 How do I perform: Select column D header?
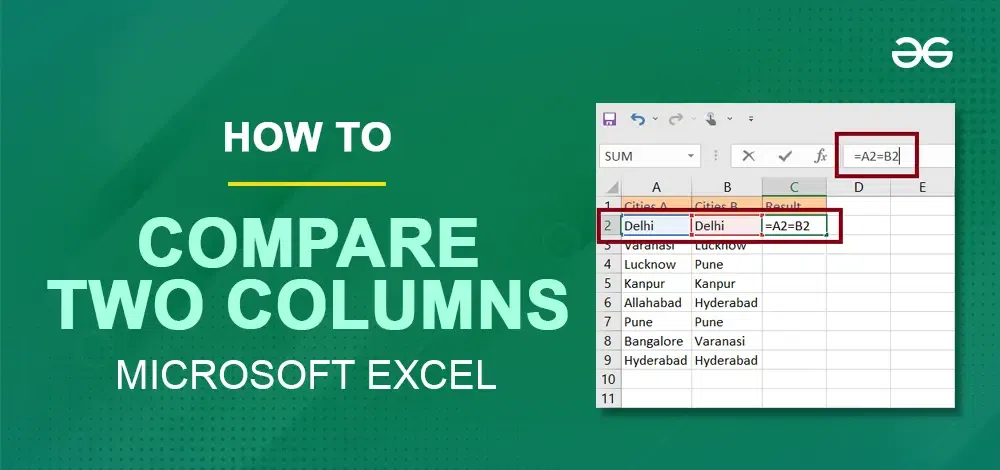pos(858,187)
